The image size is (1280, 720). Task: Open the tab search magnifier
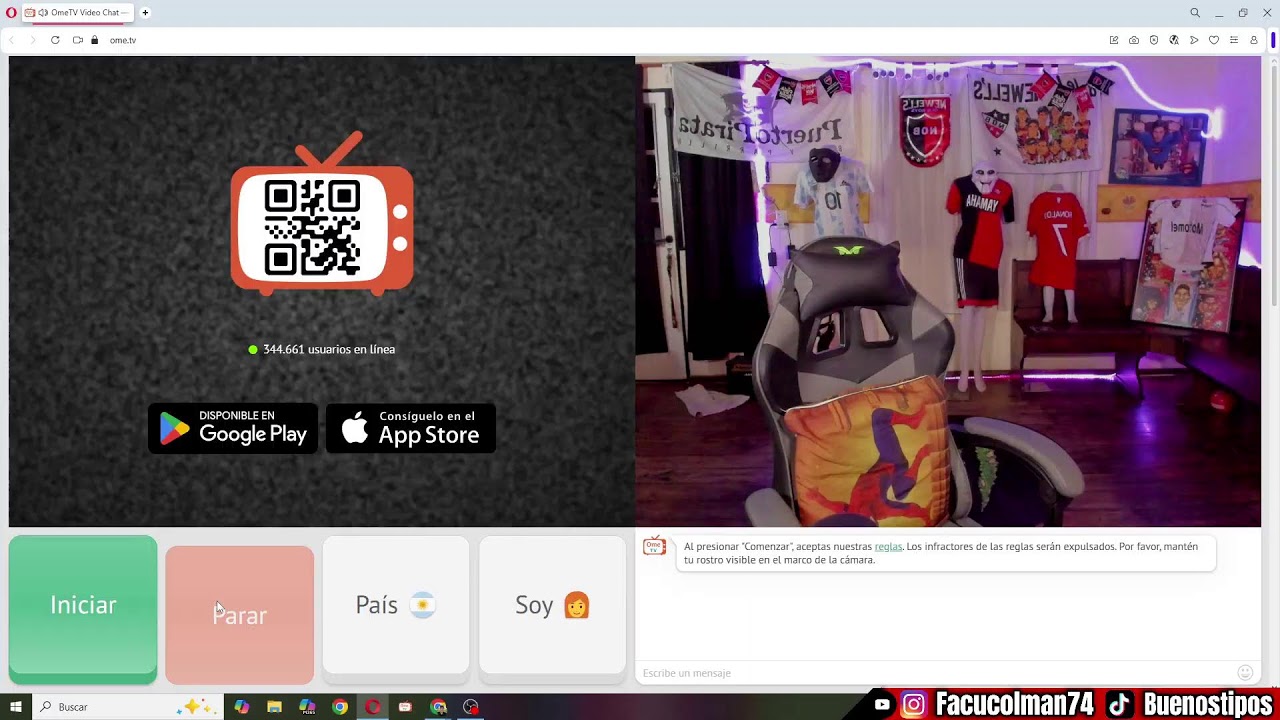[x=1195, y=13]
